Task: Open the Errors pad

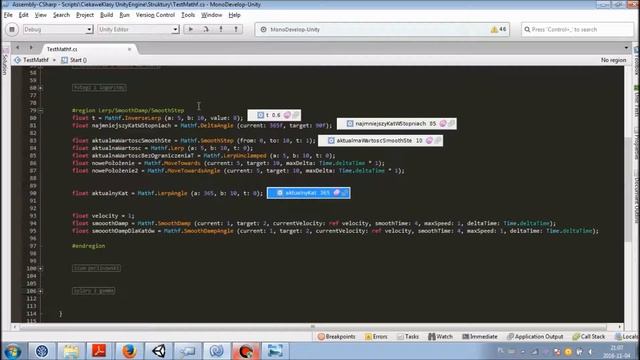Action: pyautogui.click(x=376, y=337)
